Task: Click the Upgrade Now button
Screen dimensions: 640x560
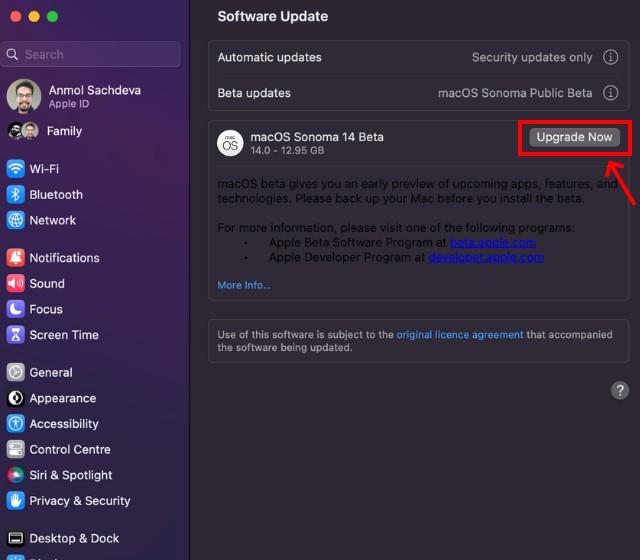Action: 574,137
